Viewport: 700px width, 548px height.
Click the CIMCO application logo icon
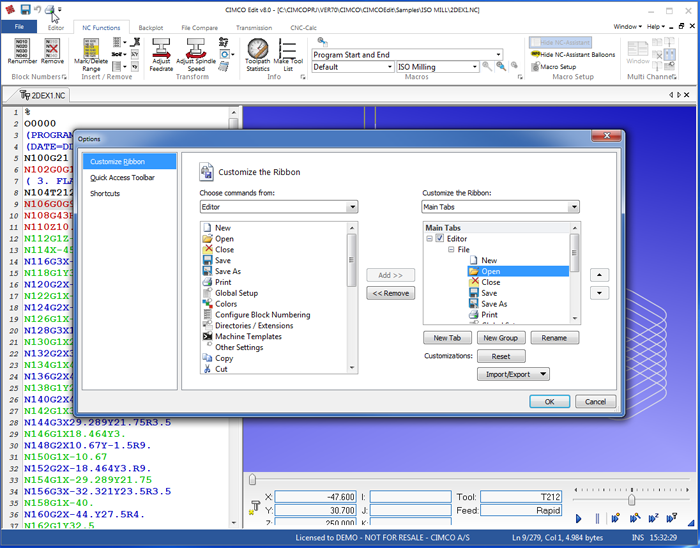[x=10, y=9]
